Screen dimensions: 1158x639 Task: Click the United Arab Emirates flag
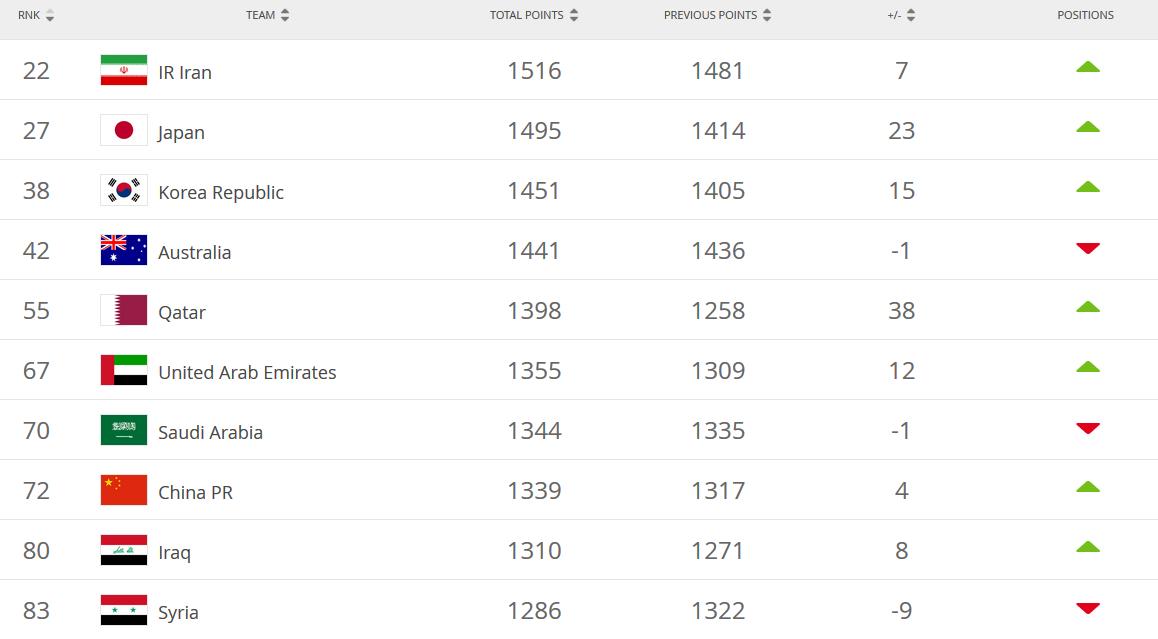(x=123, y=370)
